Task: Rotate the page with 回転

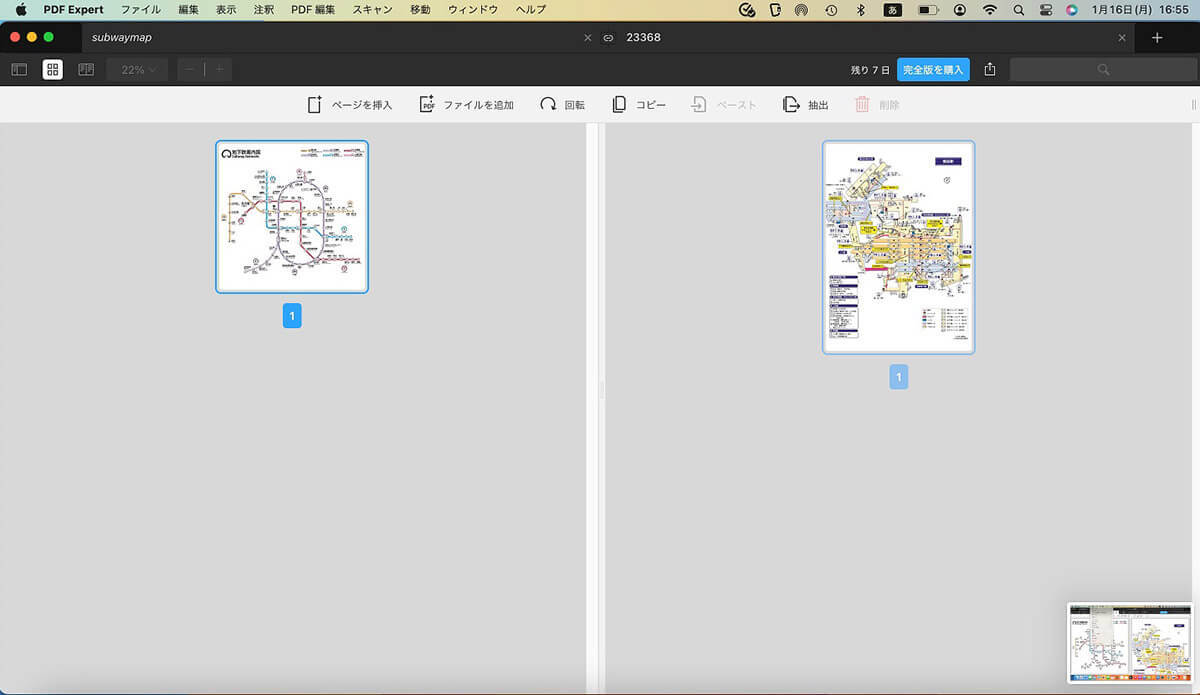Action: [x=562, y=105]
